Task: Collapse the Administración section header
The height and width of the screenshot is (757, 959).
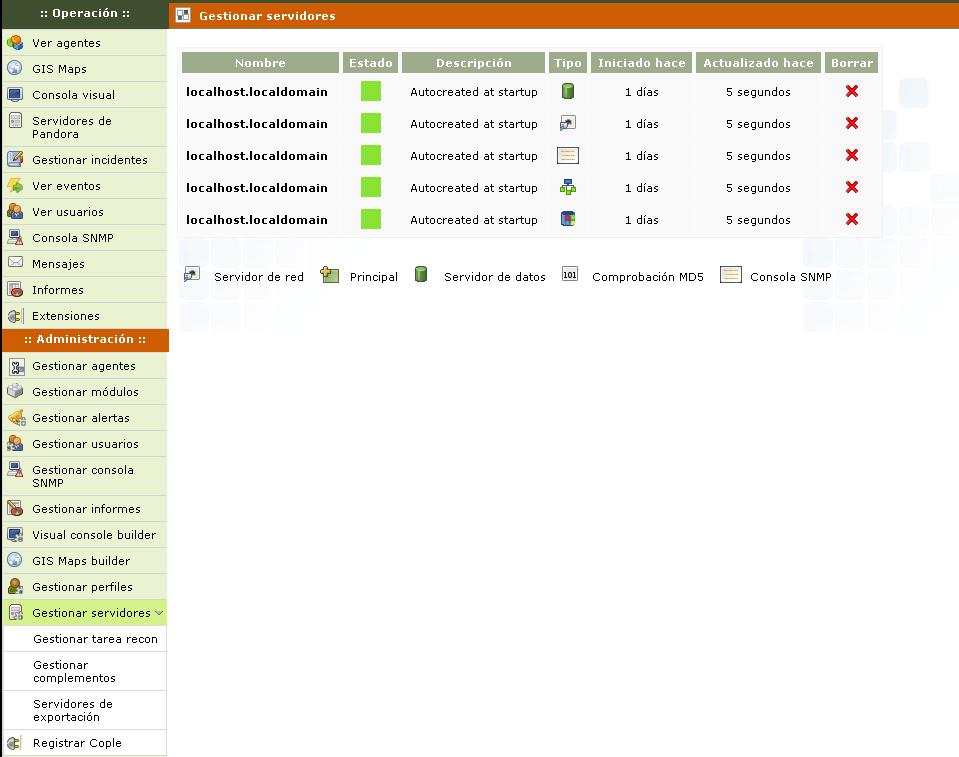Action: coord(84,339)
